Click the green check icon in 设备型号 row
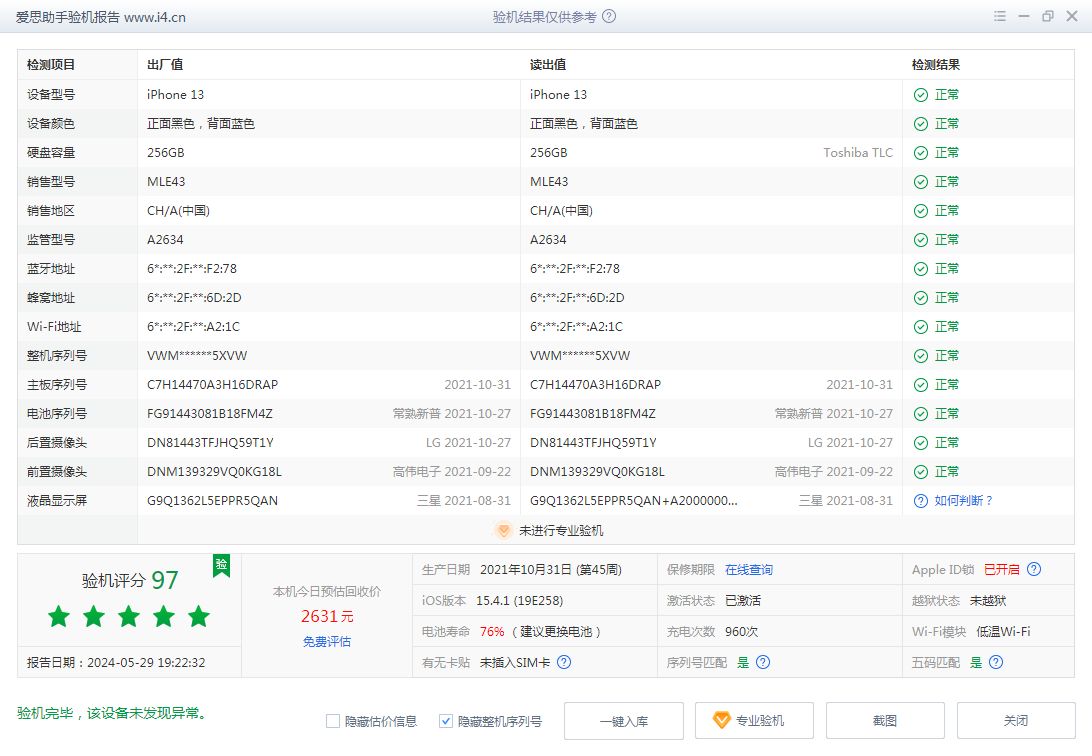1092x756 pixels. point(921,95)
